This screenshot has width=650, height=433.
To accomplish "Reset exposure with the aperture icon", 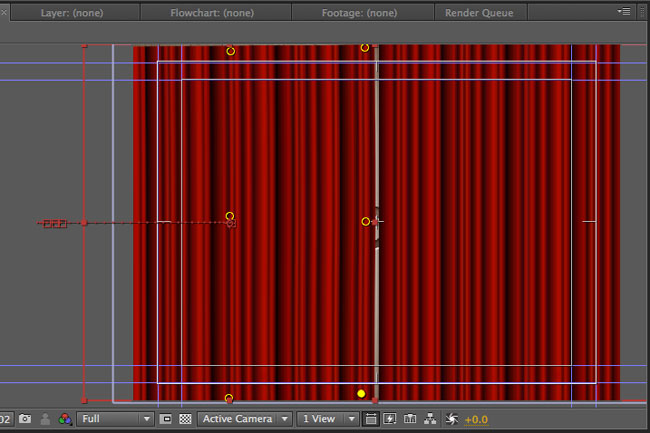I will 451,419.
